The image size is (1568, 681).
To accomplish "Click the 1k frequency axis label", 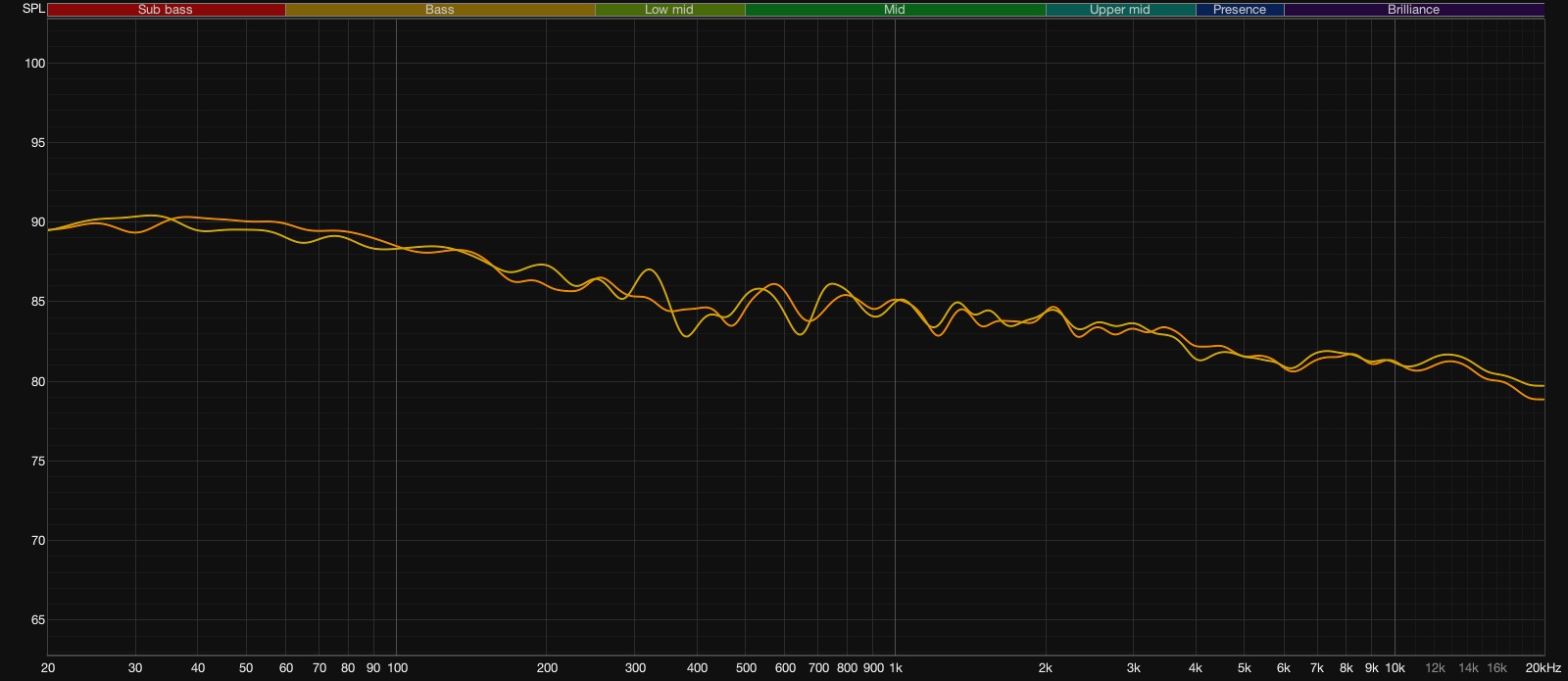I will [x=896, y=668].
